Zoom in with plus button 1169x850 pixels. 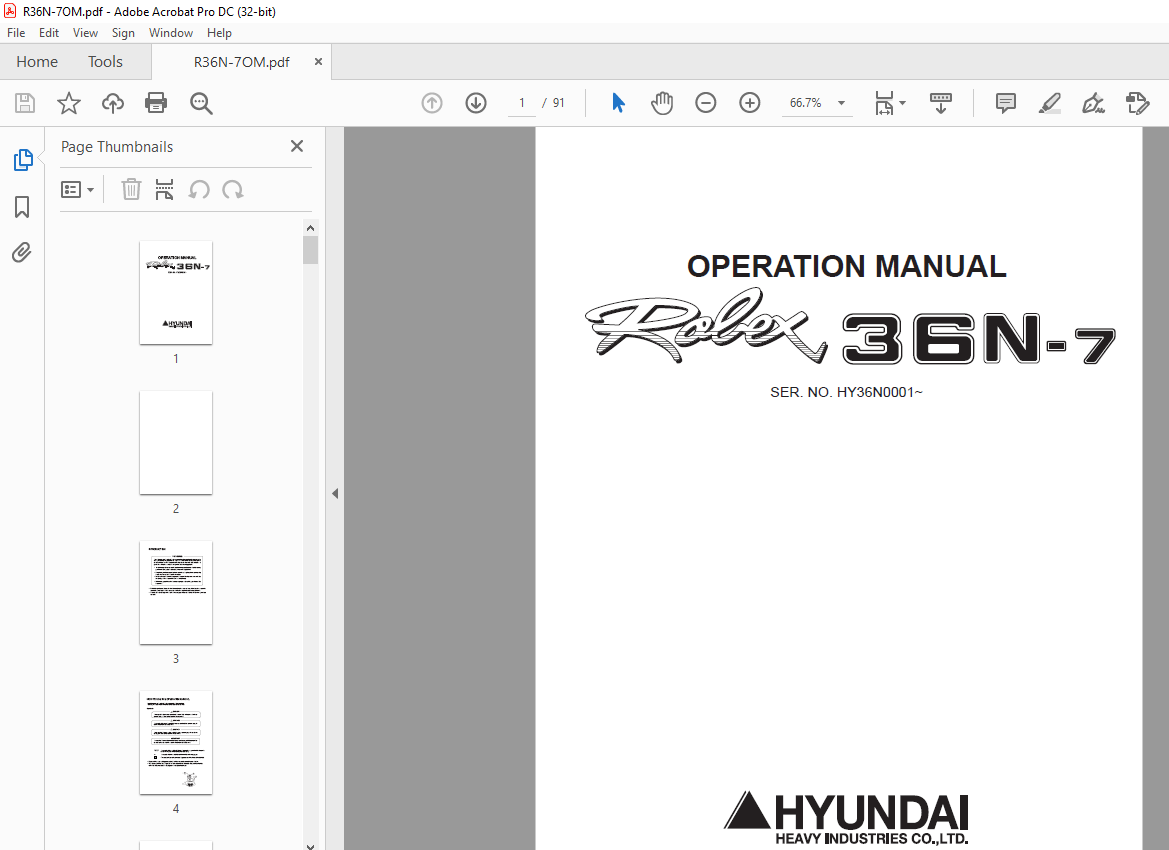tap(749, 103)
